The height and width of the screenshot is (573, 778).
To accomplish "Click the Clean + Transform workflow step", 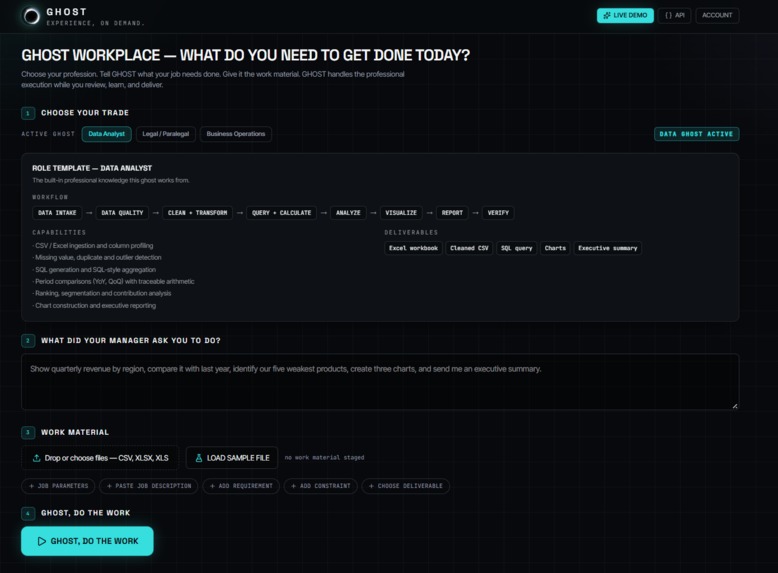I will pos(197,213).
